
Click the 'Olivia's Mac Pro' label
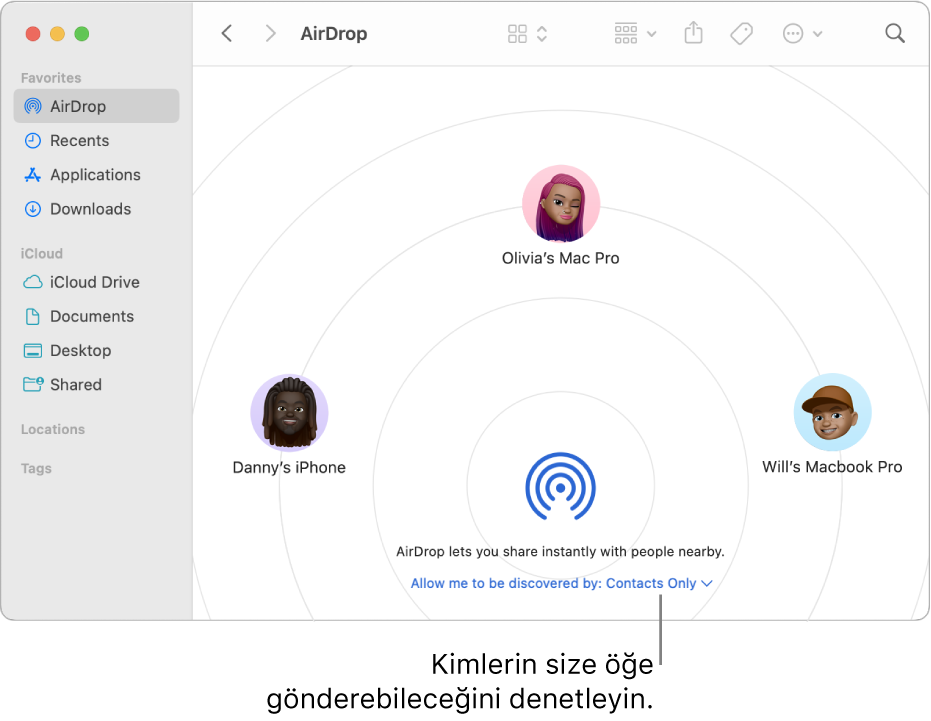[x=560, y=258]
